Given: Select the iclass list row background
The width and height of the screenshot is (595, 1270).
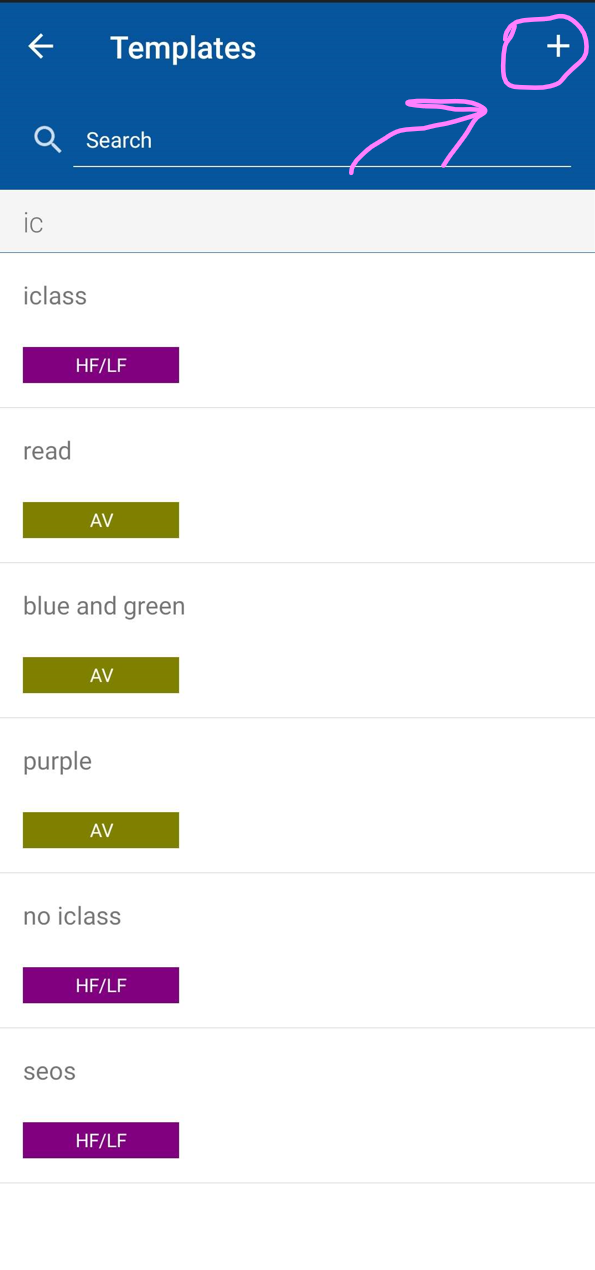Looking at the screenshot, I should tap(297, 330).
